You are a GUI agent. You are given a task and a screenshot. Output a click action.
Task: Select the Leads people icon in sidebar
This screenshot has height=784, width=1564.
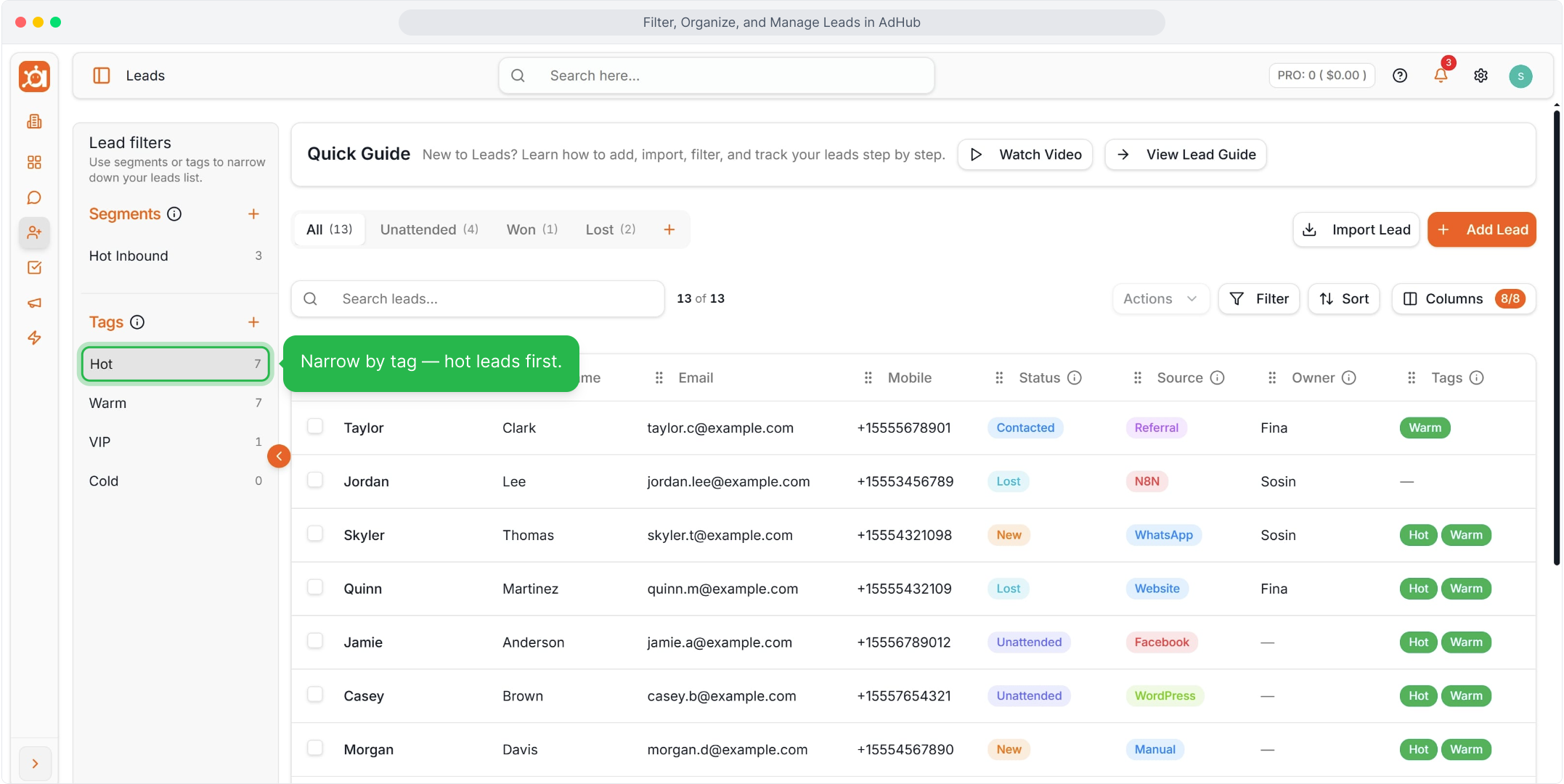(34, 232)
